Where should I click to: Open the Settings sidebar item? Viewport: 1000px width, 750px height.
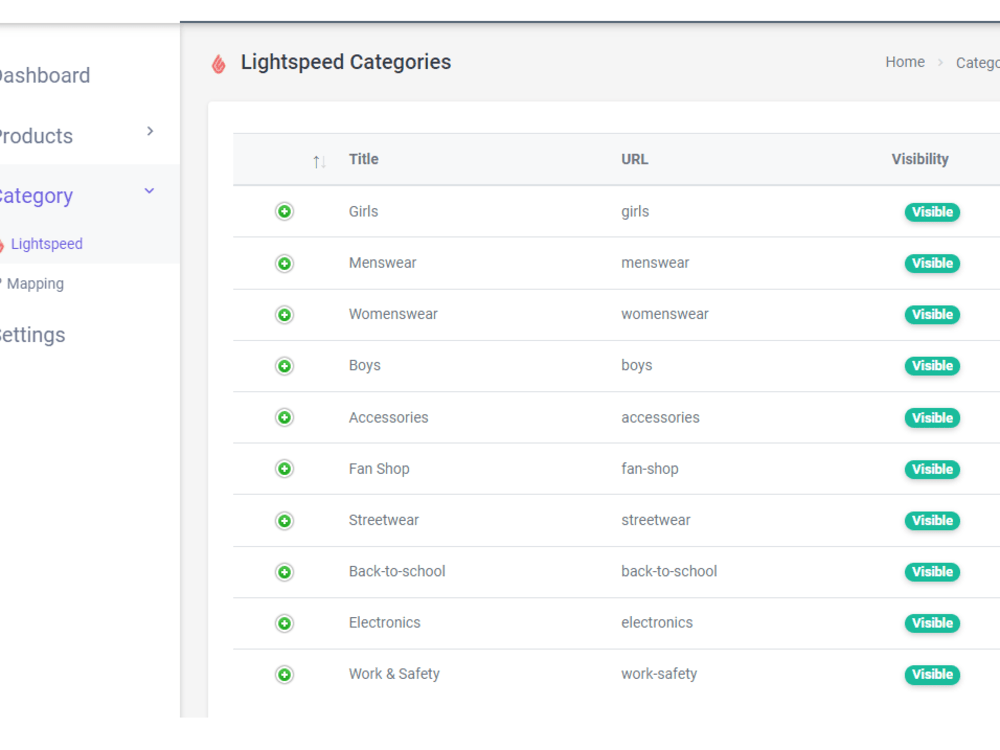pos(32,335)
